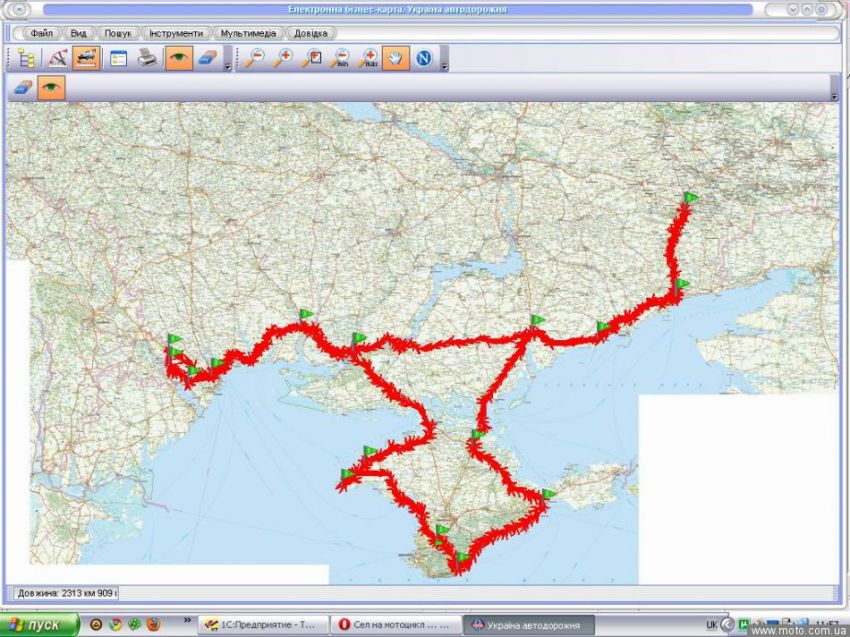The height and width of the screenshot is (637, 850).
Task: Toggle the eye button in the second toolbar row
Action: pyautogui.click(x=51, y=88)
